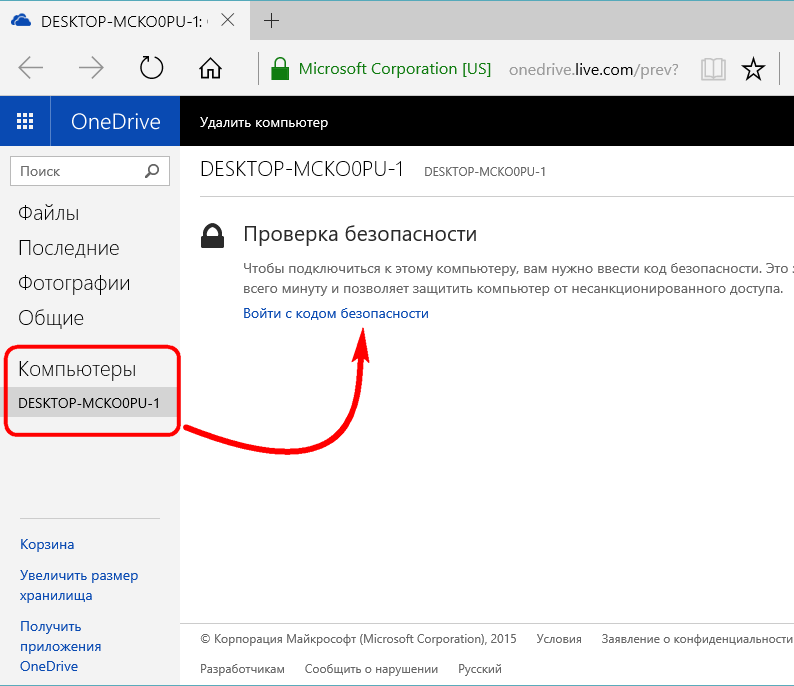
Task: Open Корзина link
Action: pyautogui.click(x=47, y=544)
